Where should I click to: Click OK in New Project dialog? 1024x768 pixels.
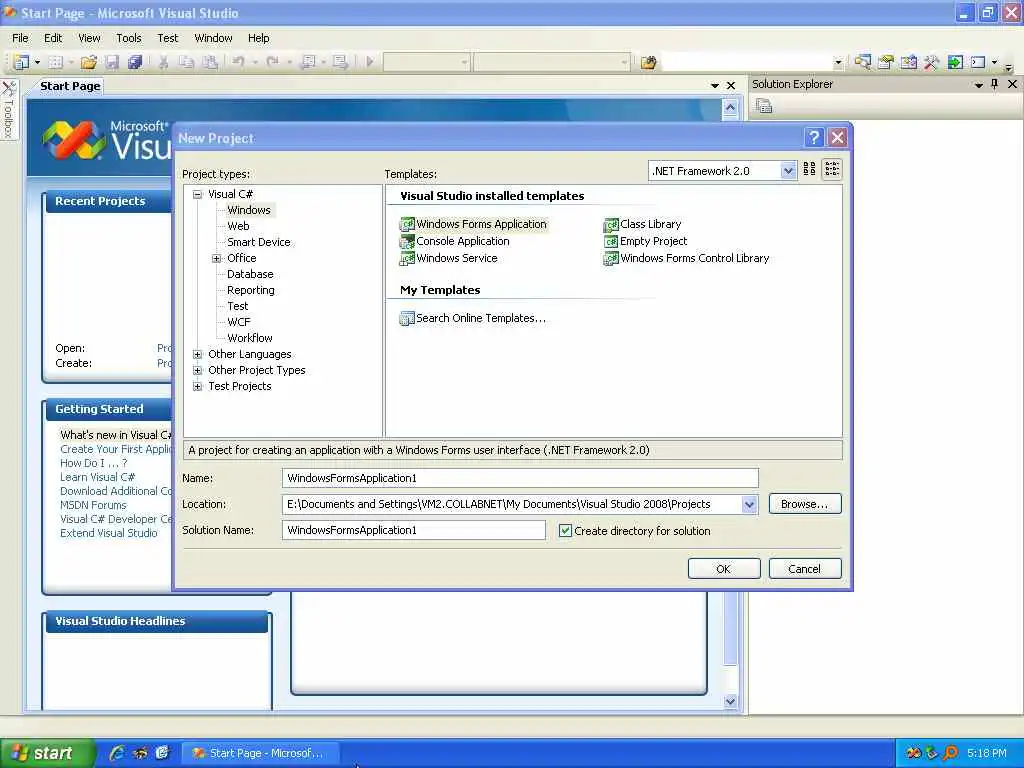[724, 569]
